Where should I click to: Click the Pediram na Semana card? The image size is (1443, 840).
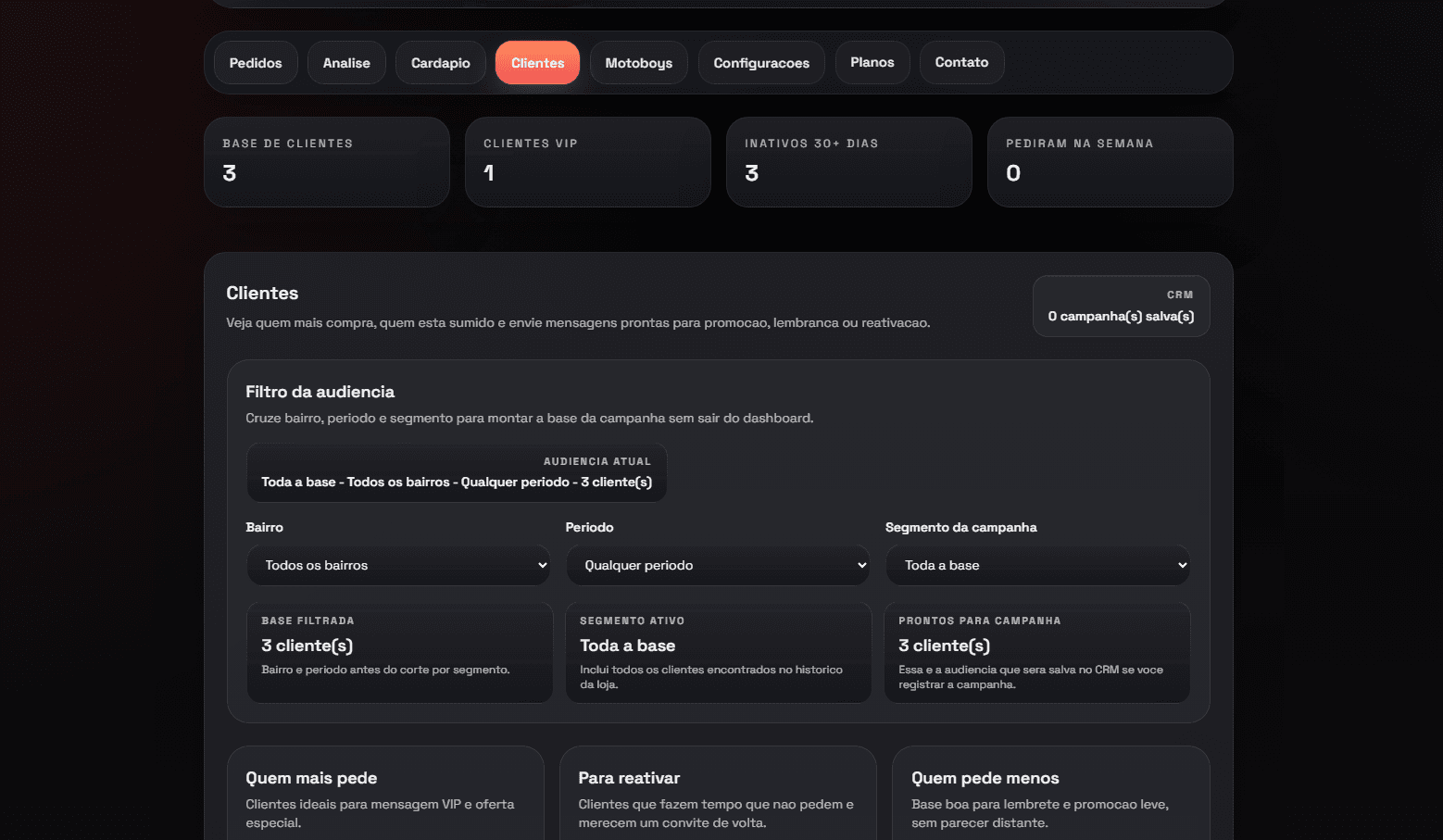click(1110, 161)
